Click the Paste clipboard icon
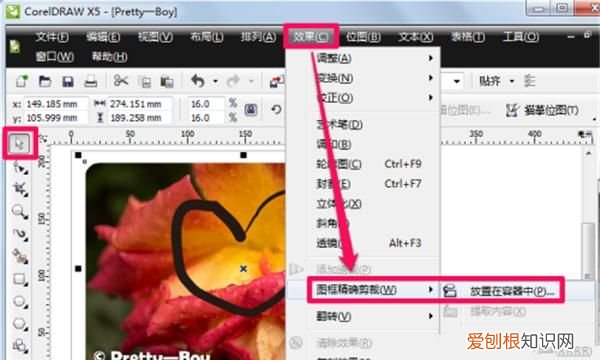Image resolution: width=600 pixels, height=360 pixels. 167,81
